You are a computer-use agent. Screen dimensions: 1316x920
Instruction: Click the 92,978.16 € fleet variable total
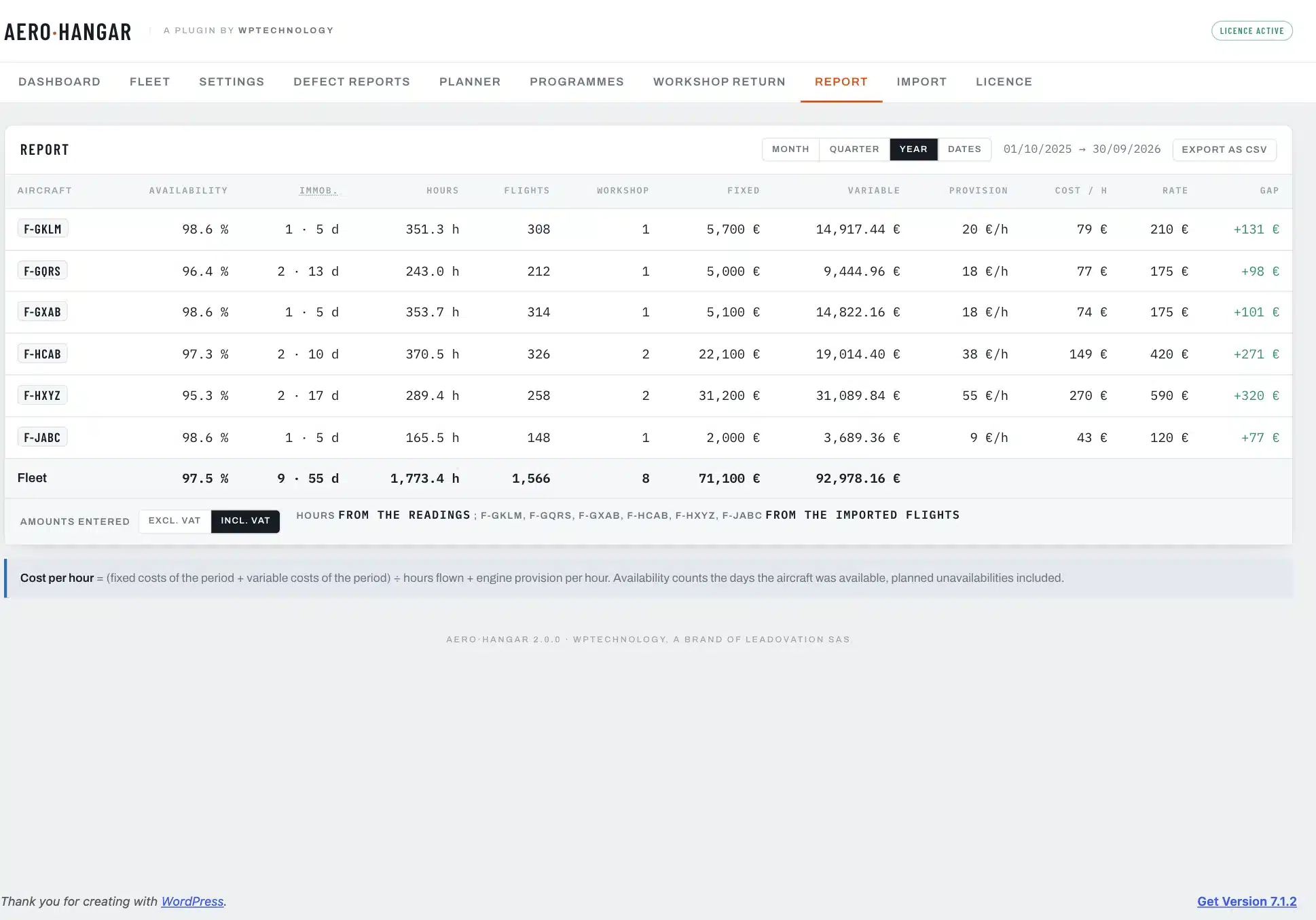coord(858,479)
